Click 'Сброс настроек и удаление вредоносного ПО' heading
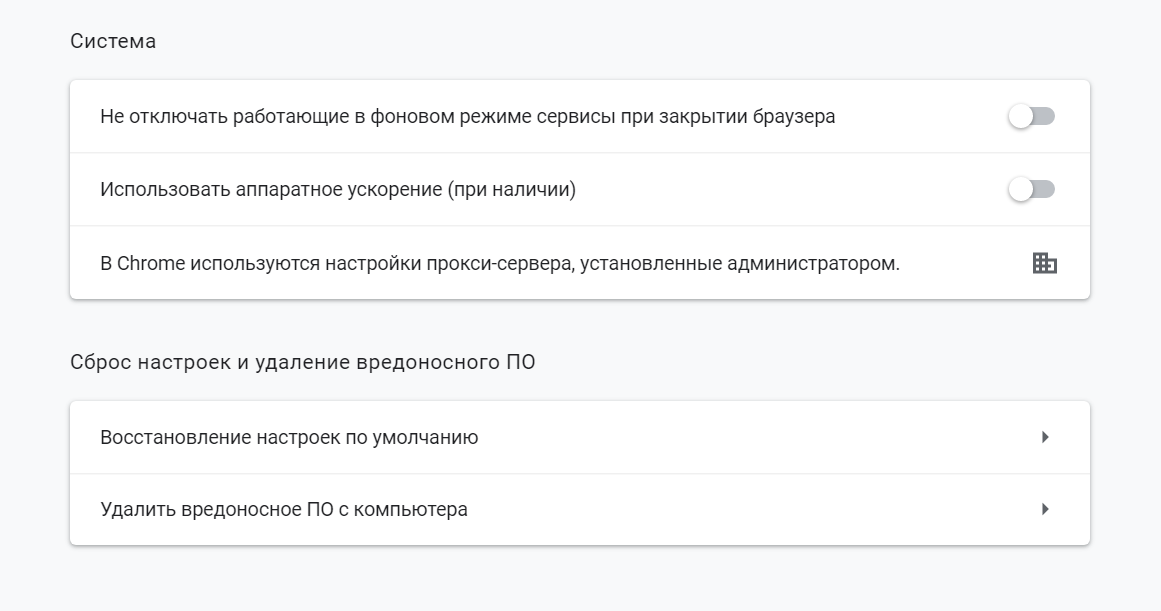 point(303,362)
